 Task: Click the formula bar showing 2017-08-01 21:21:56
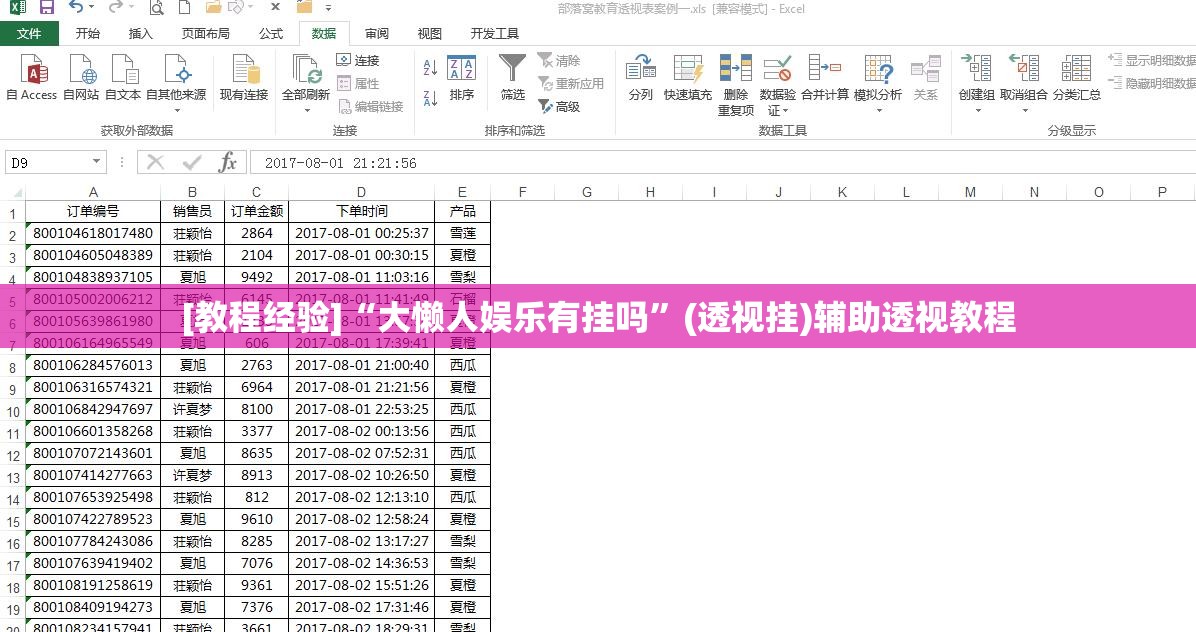722,162
